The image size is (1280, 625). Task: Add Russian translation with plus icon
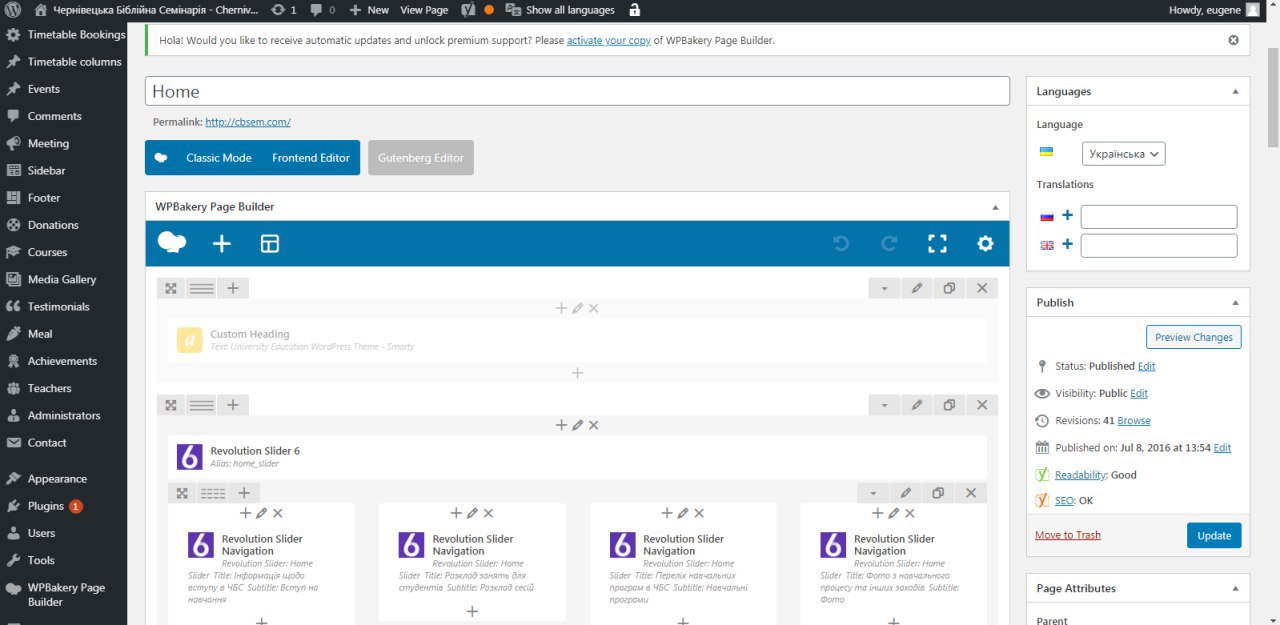pyautogui.click(x=1067, y=215)
